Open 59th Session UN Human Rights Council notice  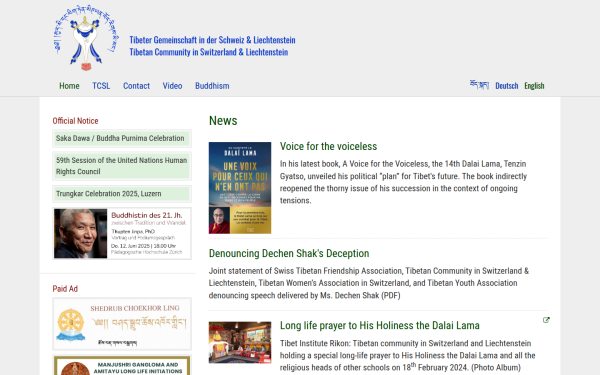[x=122, y=166]
